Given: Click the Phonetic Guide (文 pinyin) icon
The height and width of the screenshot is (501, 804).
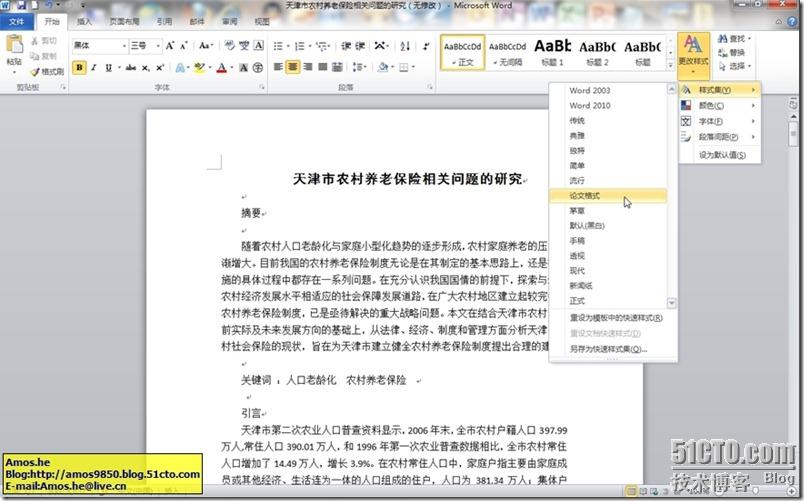Looking at the screenshot, I should [x=244, y=46].
